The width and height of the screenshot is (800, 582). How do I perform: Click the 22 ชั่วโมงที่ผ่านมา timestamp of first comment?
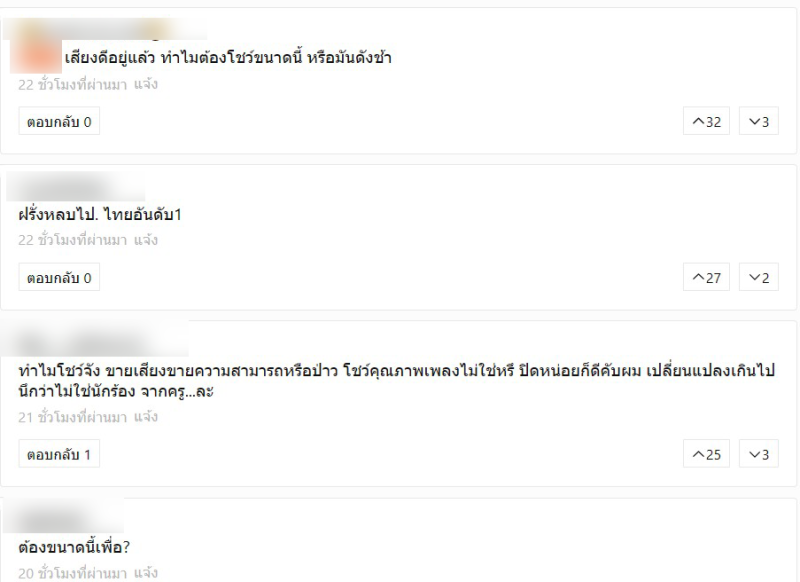coord(72,85)
